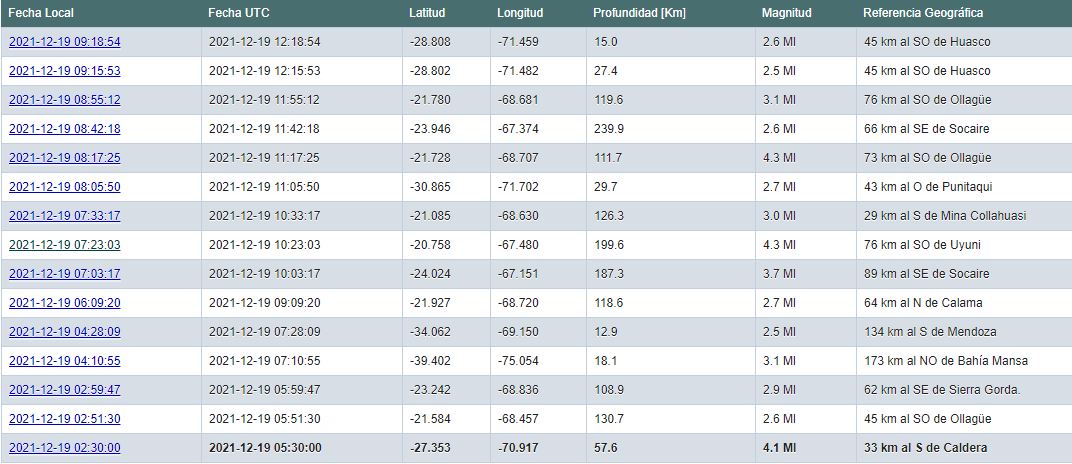Click the Magnitud column header
Image resolution: width=1072 pixels, height=464 pixels.
[x=786, y=13]
